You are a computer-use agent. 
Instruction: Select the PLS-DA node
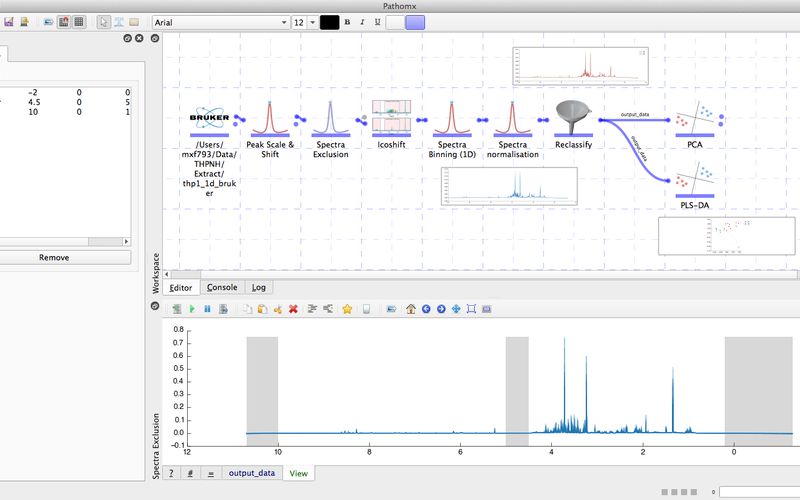pos(695,180)
